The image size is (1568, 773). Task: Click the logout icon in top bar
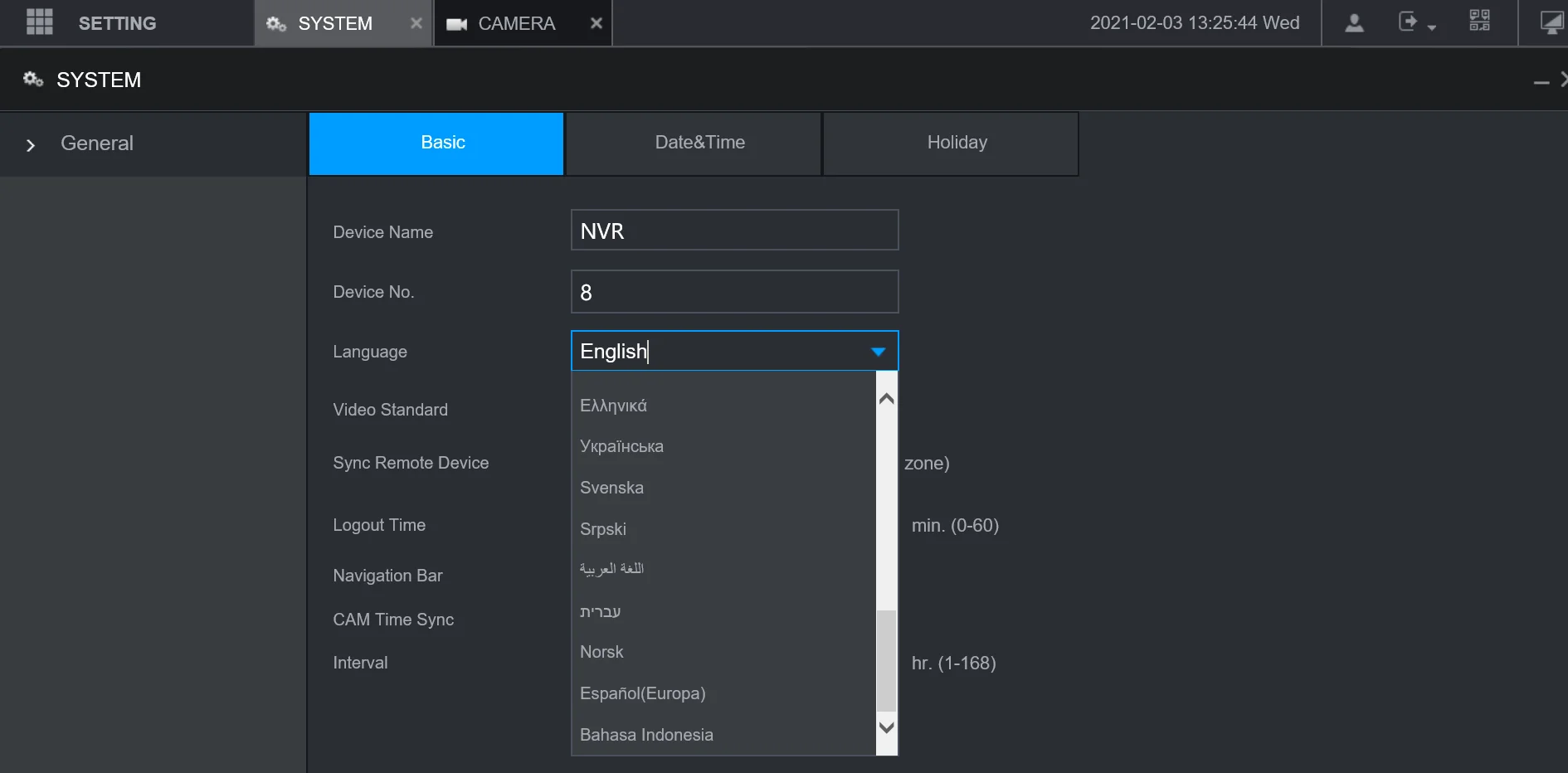click(x=1410, y=22)
